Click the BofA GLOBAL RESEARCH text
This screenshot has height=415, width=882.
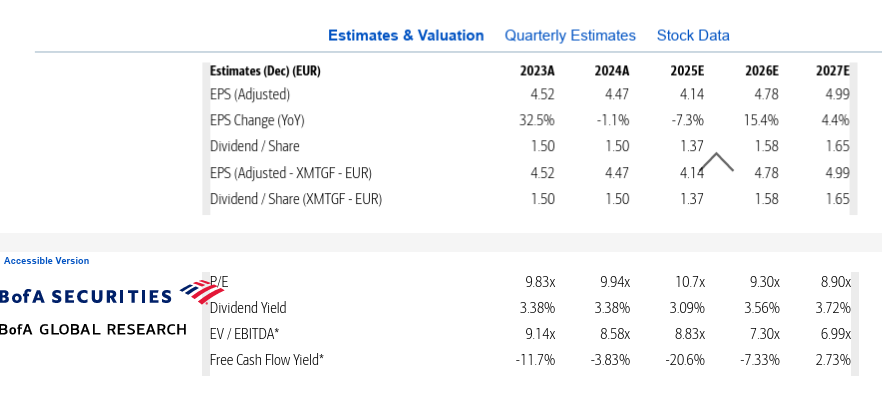[93, 330]
